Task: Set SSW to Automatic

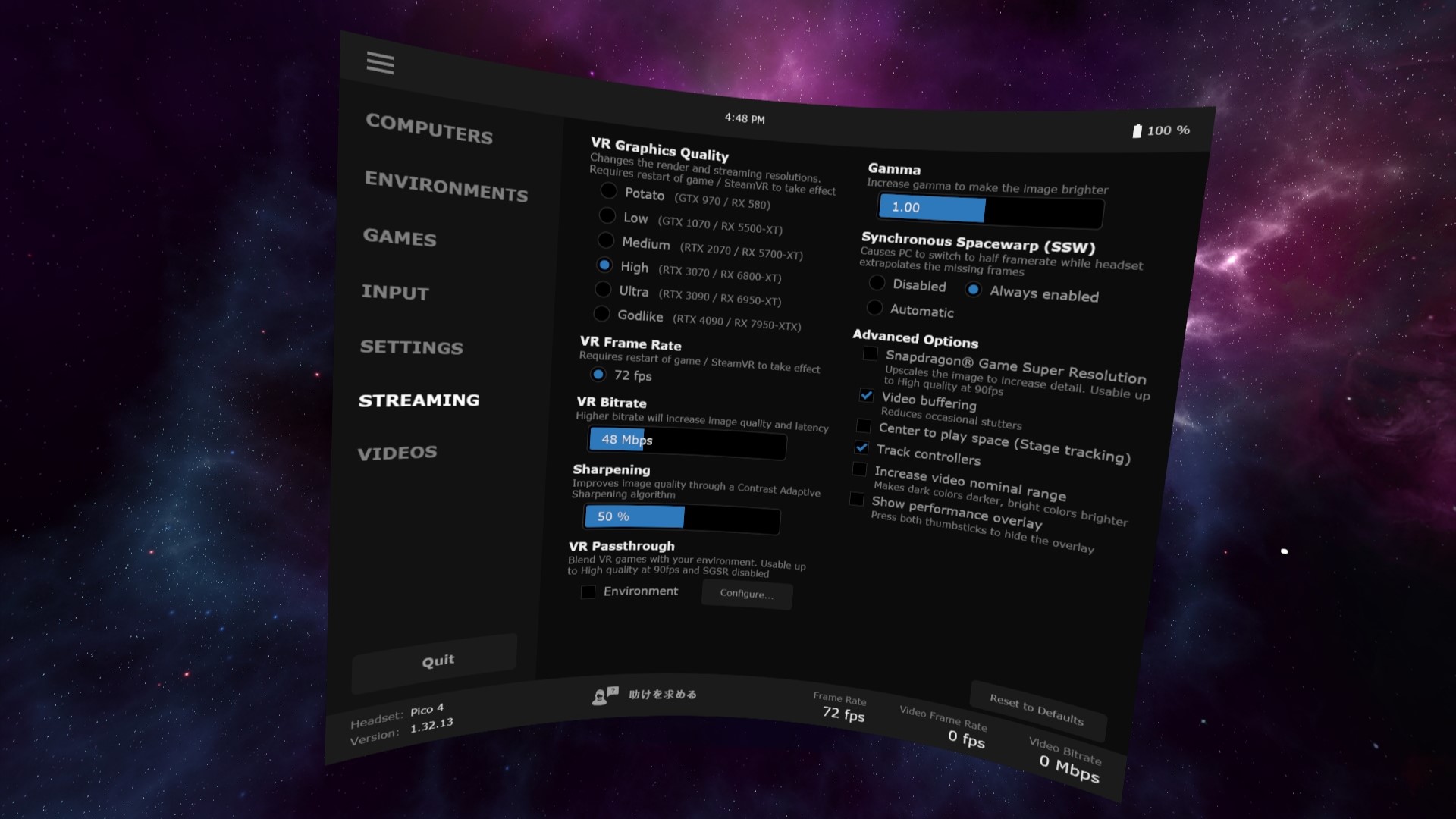Action: click(874, 308)
